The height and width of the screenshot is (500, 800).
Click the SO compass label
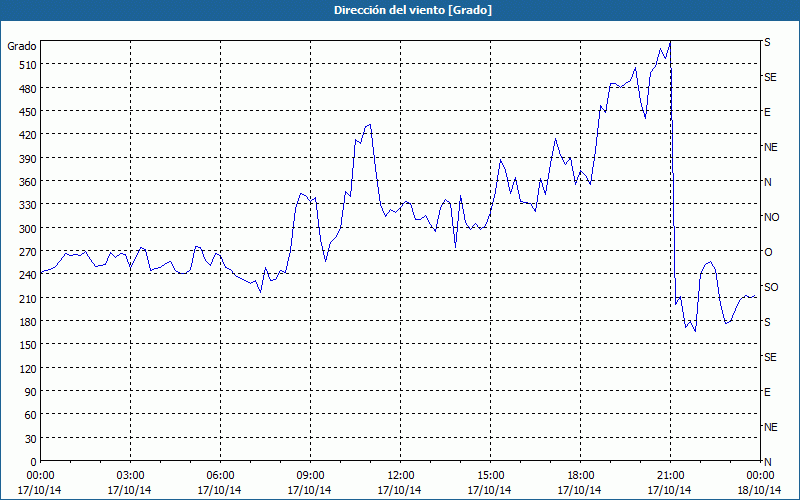[771, 287]
